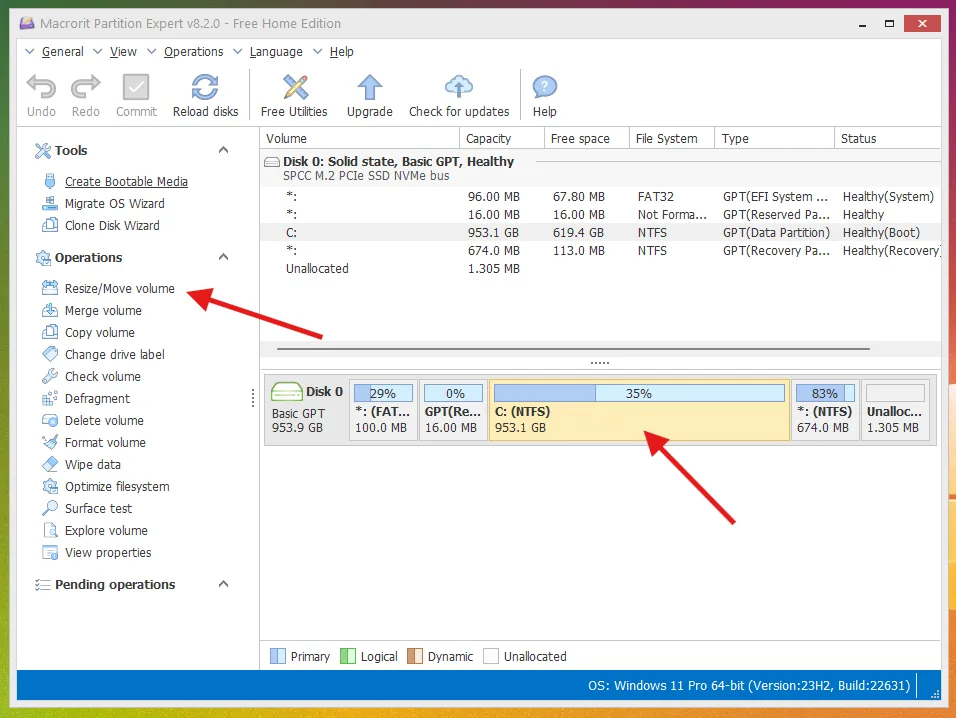Viewport: 956px width, 718px height.
Task: Open the Language menu
Action: coord(275,52)
